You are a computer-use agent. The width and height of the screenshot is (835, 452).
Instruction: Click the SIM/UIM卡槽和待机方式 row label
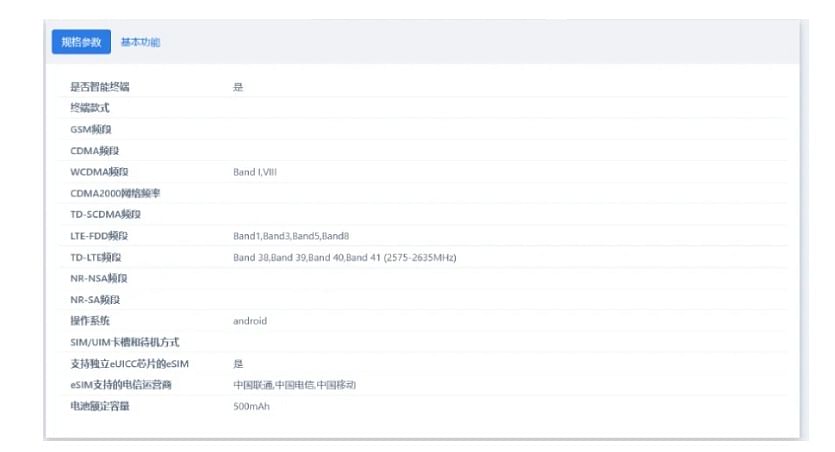tap(125, 342)
